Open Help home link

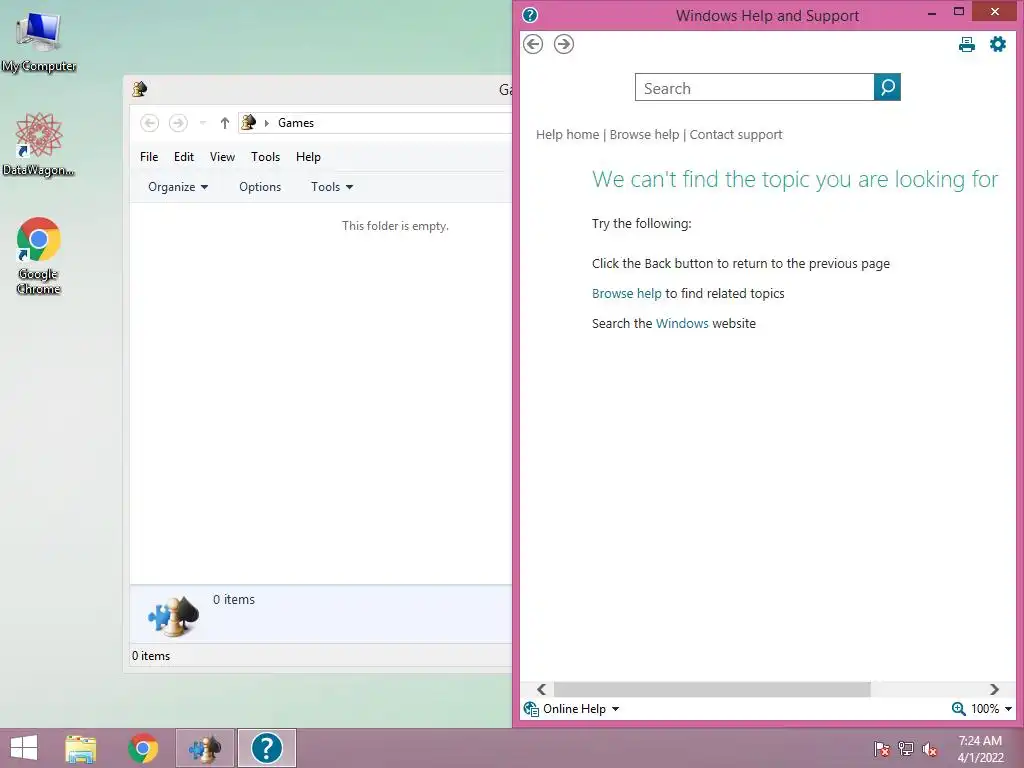[x=567, y=135]
